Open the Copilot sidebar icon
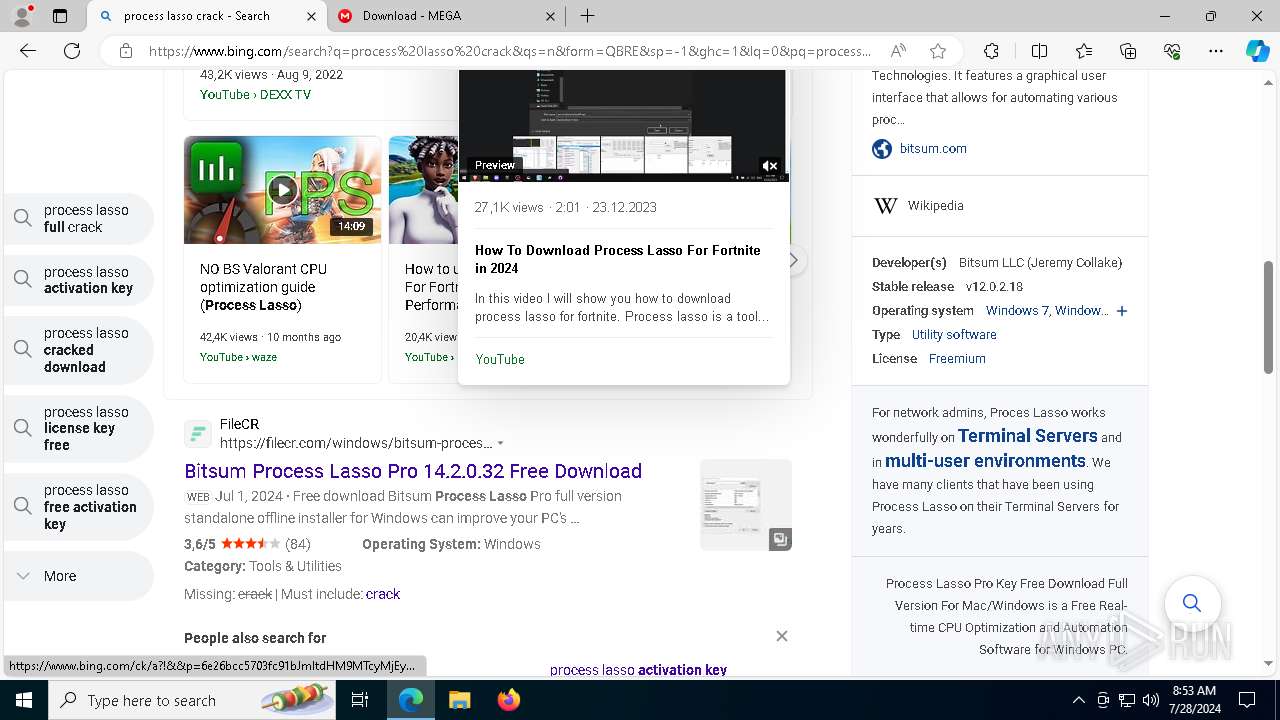Screen dimensions: 1280x720 (x=1257, y=51)
